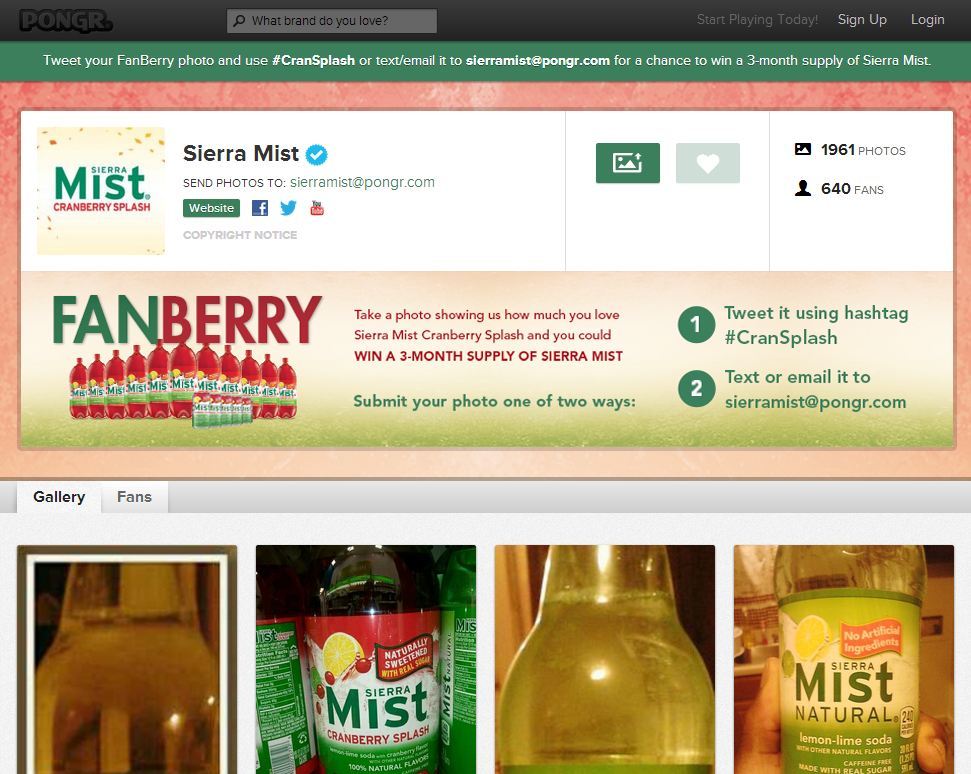The image size is (971, 774).
Task: Click the green add photo button
Action: pos(628,163)
